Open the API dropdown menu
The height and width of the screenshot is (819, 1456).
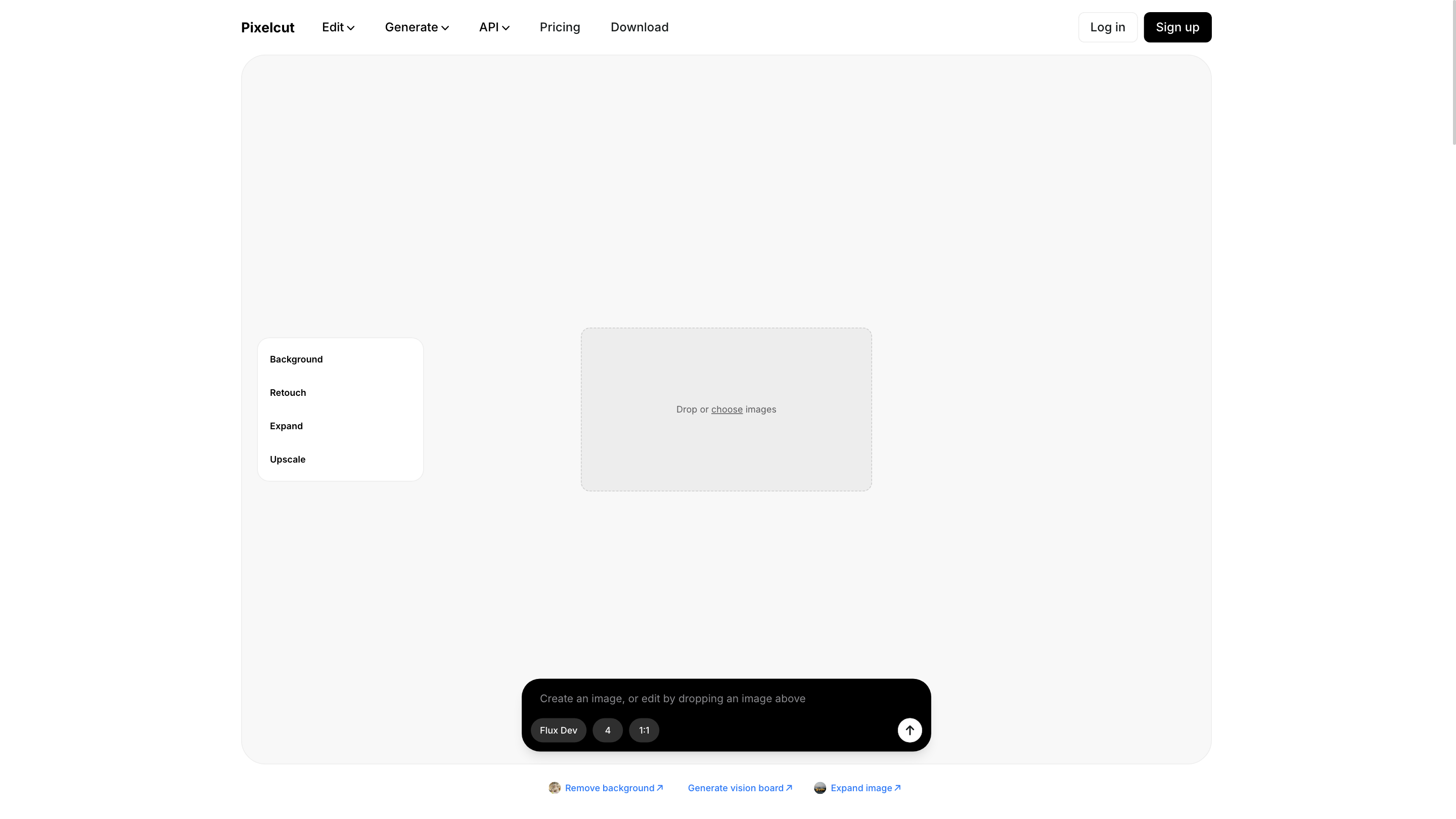(x=494, y=27)
